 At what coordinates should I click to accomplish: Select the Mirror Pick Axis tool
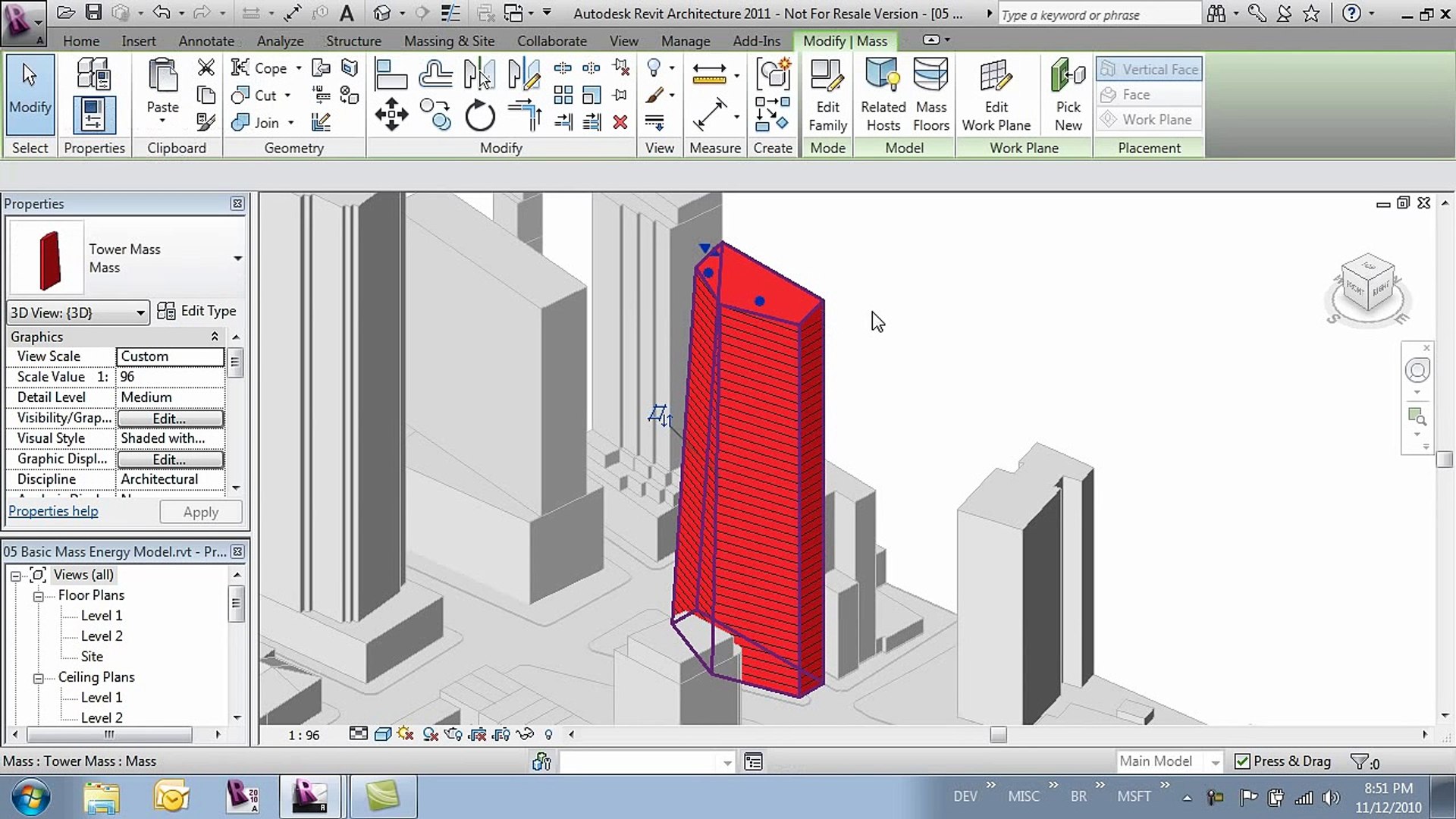tap(479, 74)
